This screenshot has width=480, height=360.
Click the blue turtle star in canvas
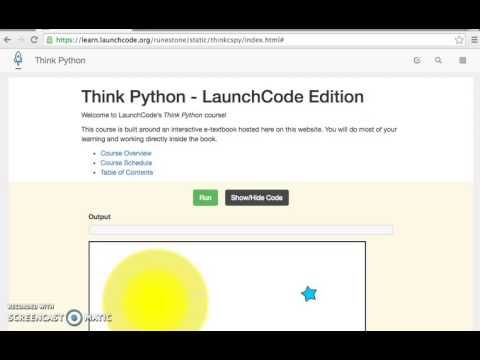click(x=309, y=294)
